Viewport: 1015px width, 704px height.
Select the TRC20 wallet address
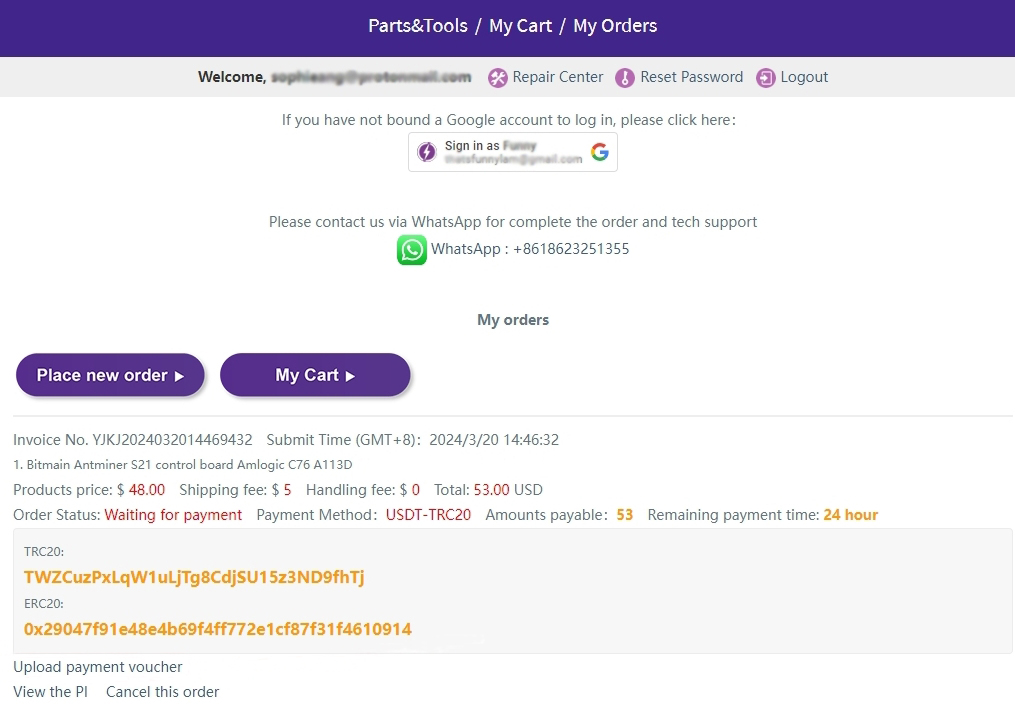tap(194, 577)
